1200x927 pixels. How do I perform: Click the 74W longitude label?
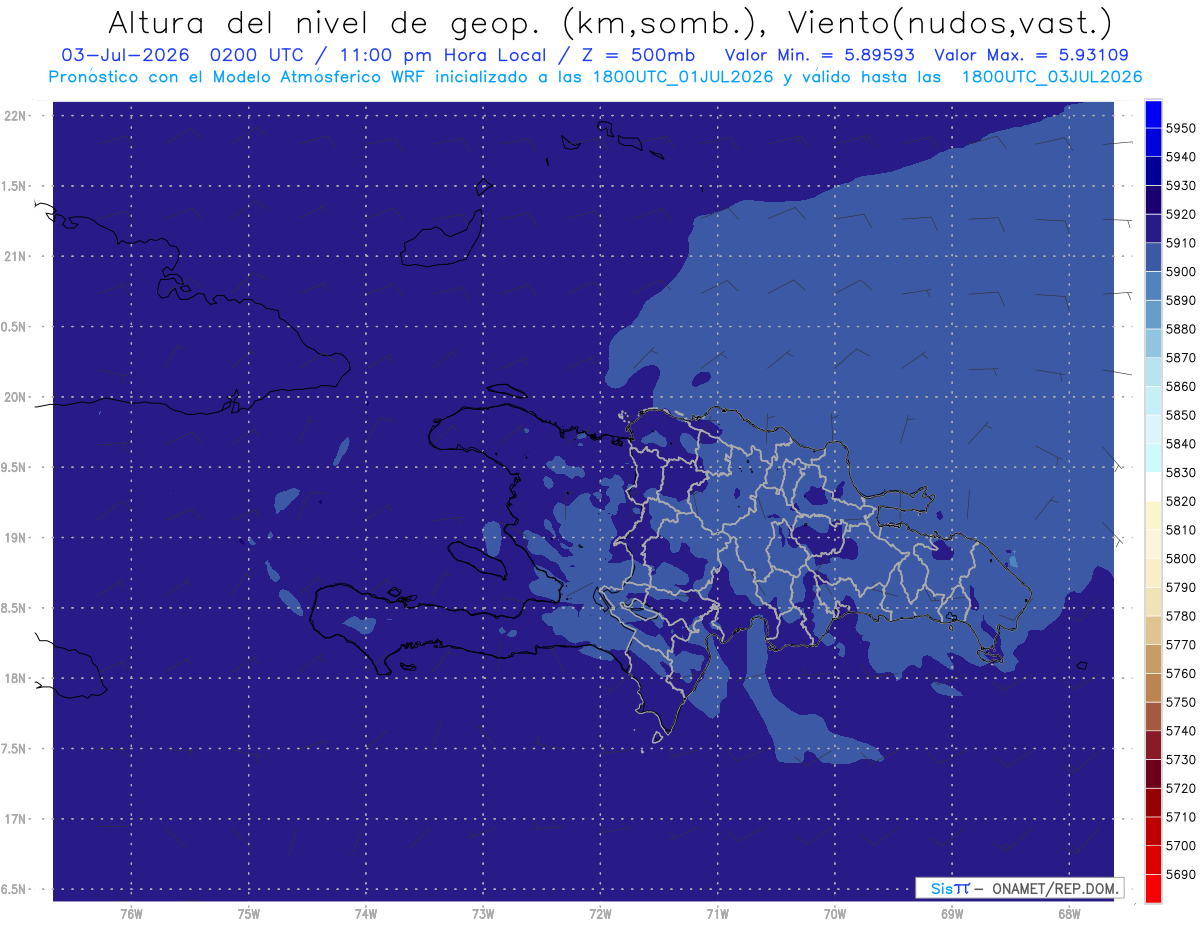(366, 914)
